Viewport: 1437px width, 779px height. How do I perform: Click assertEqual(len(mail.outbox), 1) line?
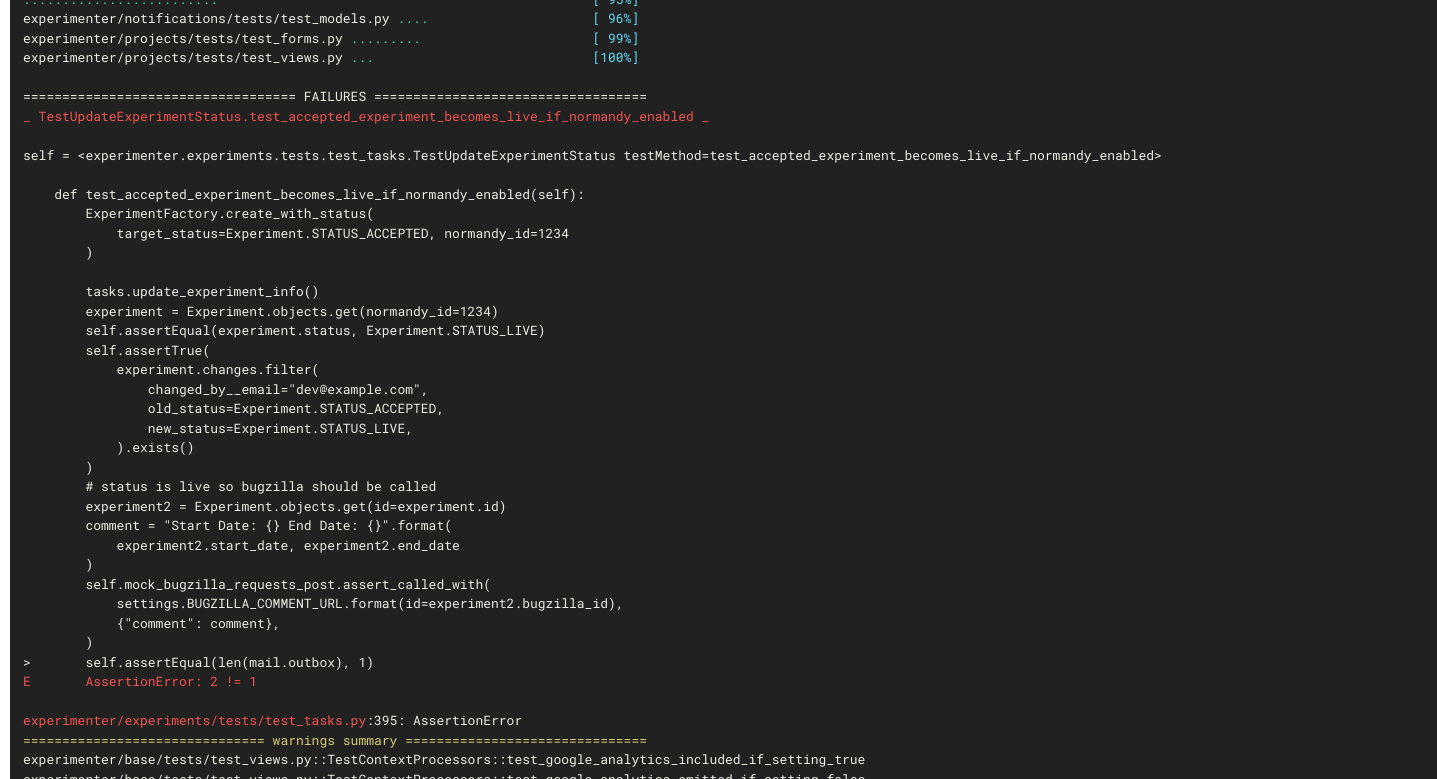(229, 663)
